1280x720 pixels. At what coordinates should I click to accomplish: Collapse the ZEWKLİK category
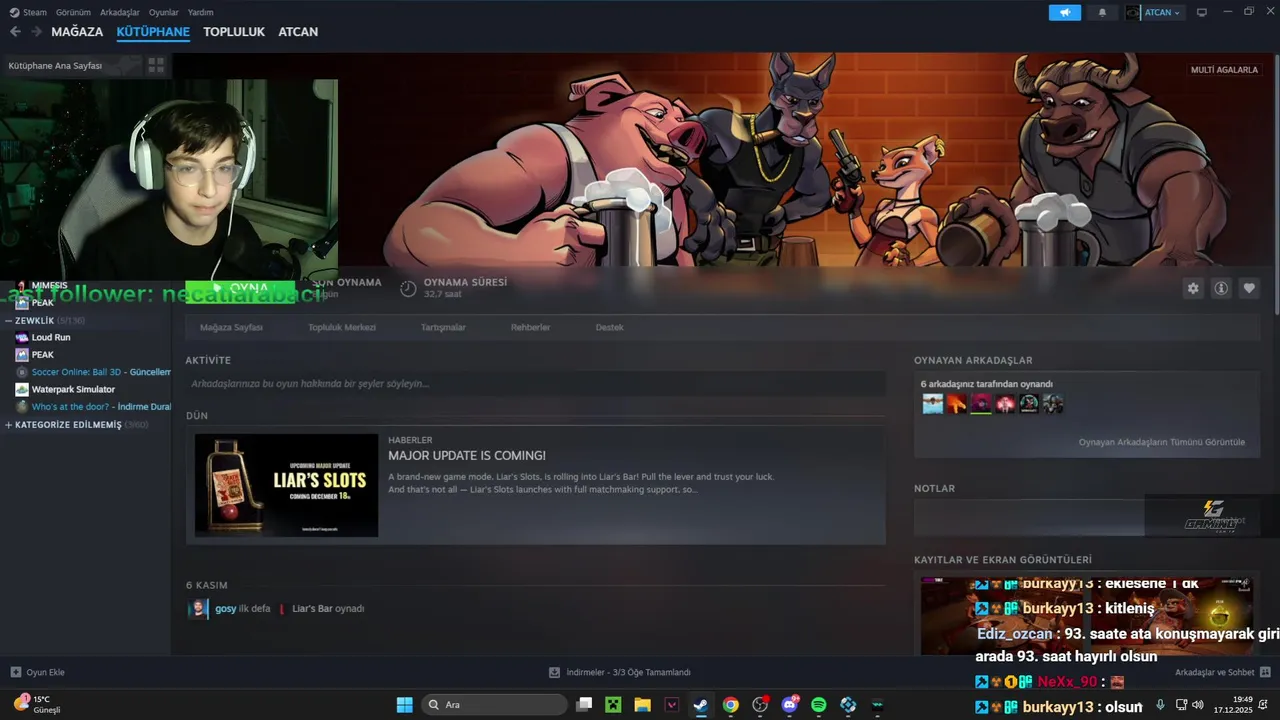9,321
